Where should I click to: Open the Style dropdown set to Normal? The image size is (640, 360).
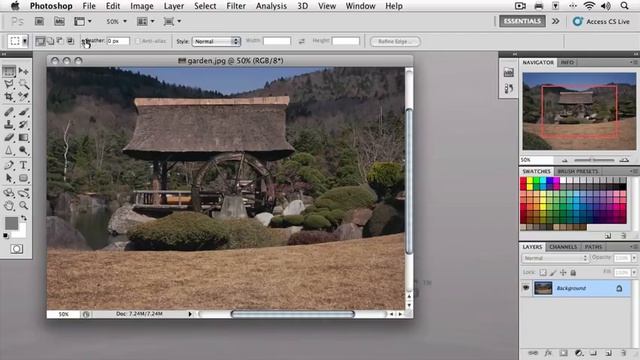click(x=216, y=41)
